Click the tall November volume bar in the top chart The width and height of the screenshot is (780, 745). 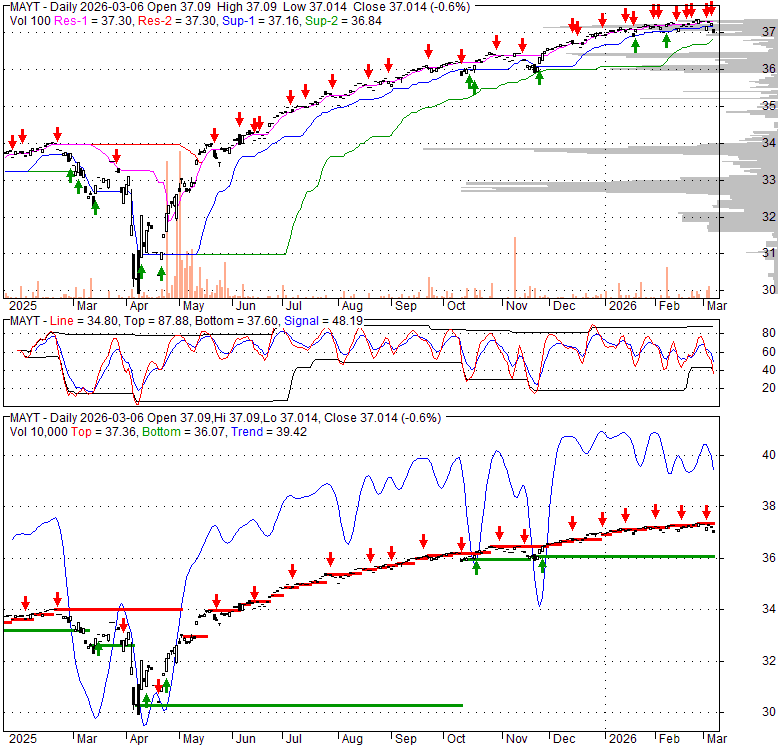pos(515,266)
